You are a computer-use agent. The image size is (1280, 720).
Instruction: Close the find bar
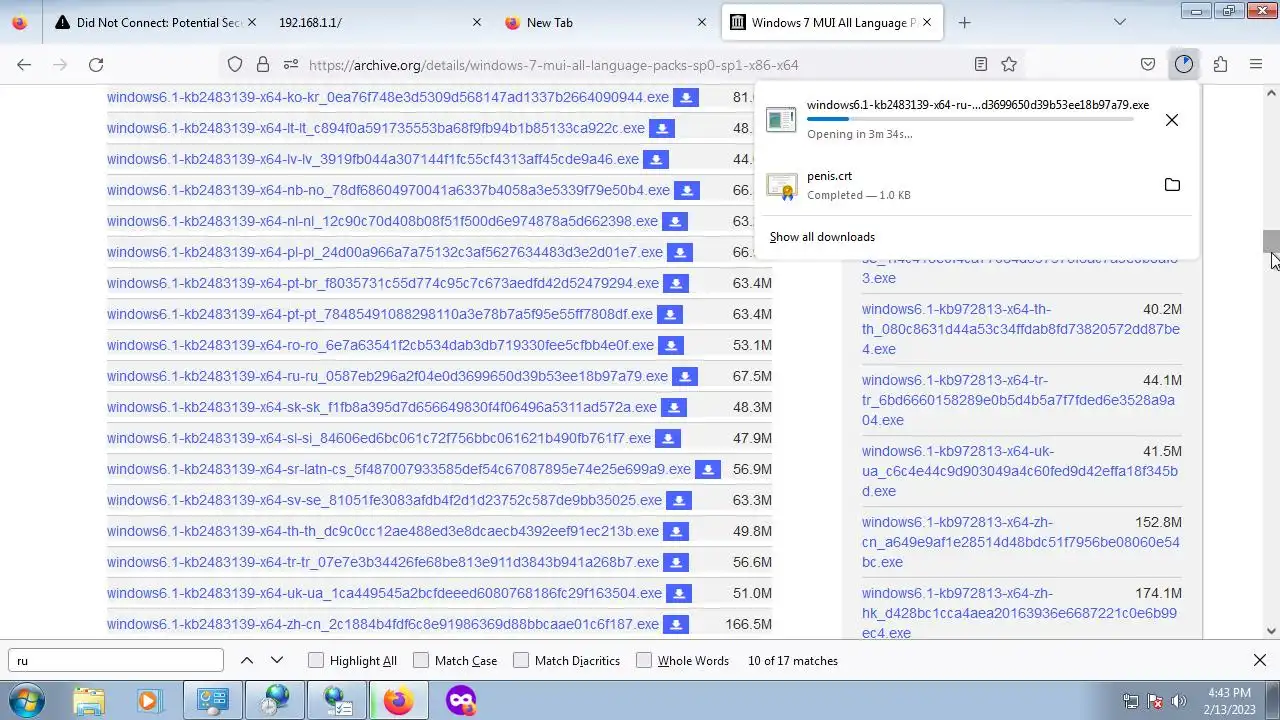click(x=1260, y=661)
